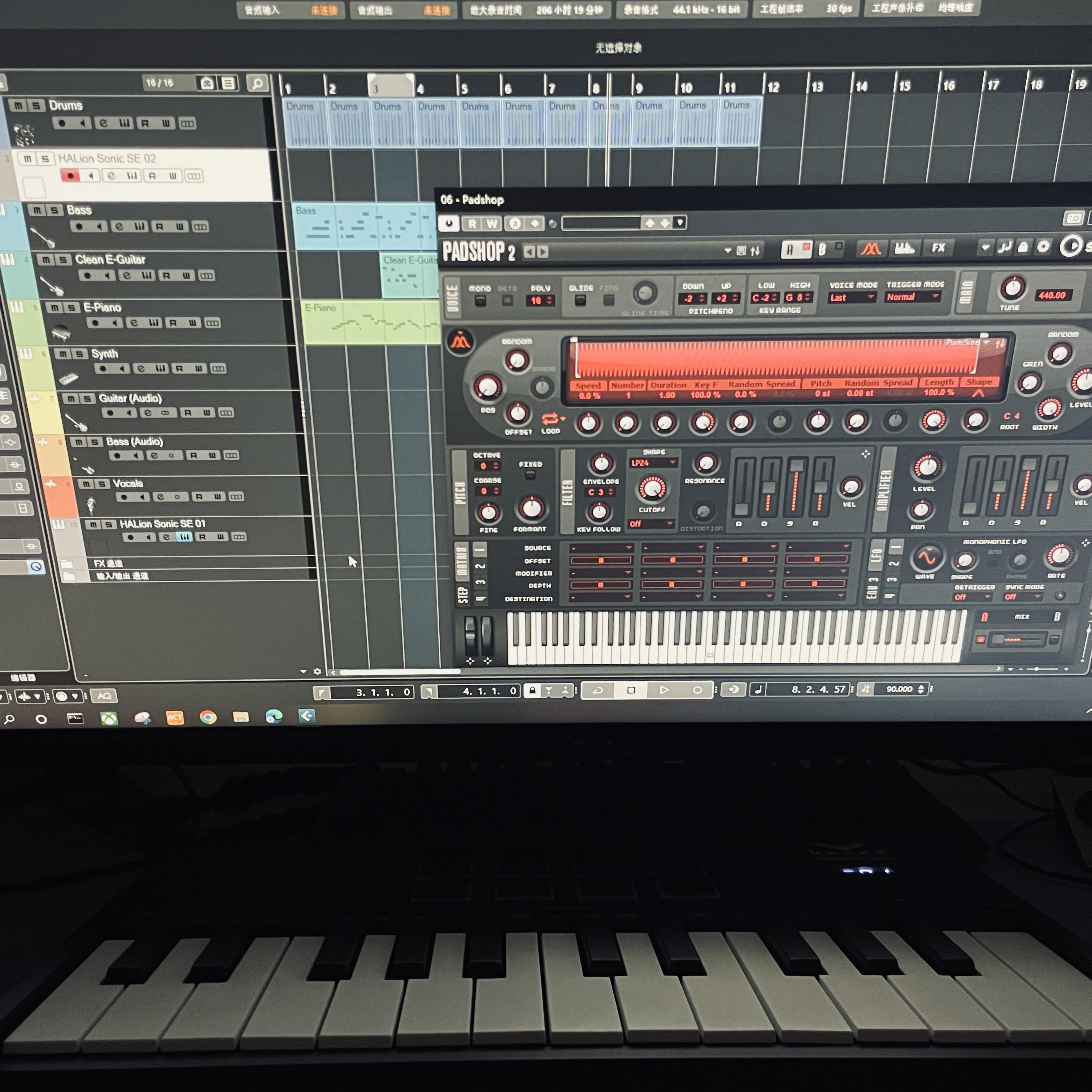The width and height of the screenshot is (1092, 1092).
Task: Click track search magnifier icon
Action: click(257, 84)
